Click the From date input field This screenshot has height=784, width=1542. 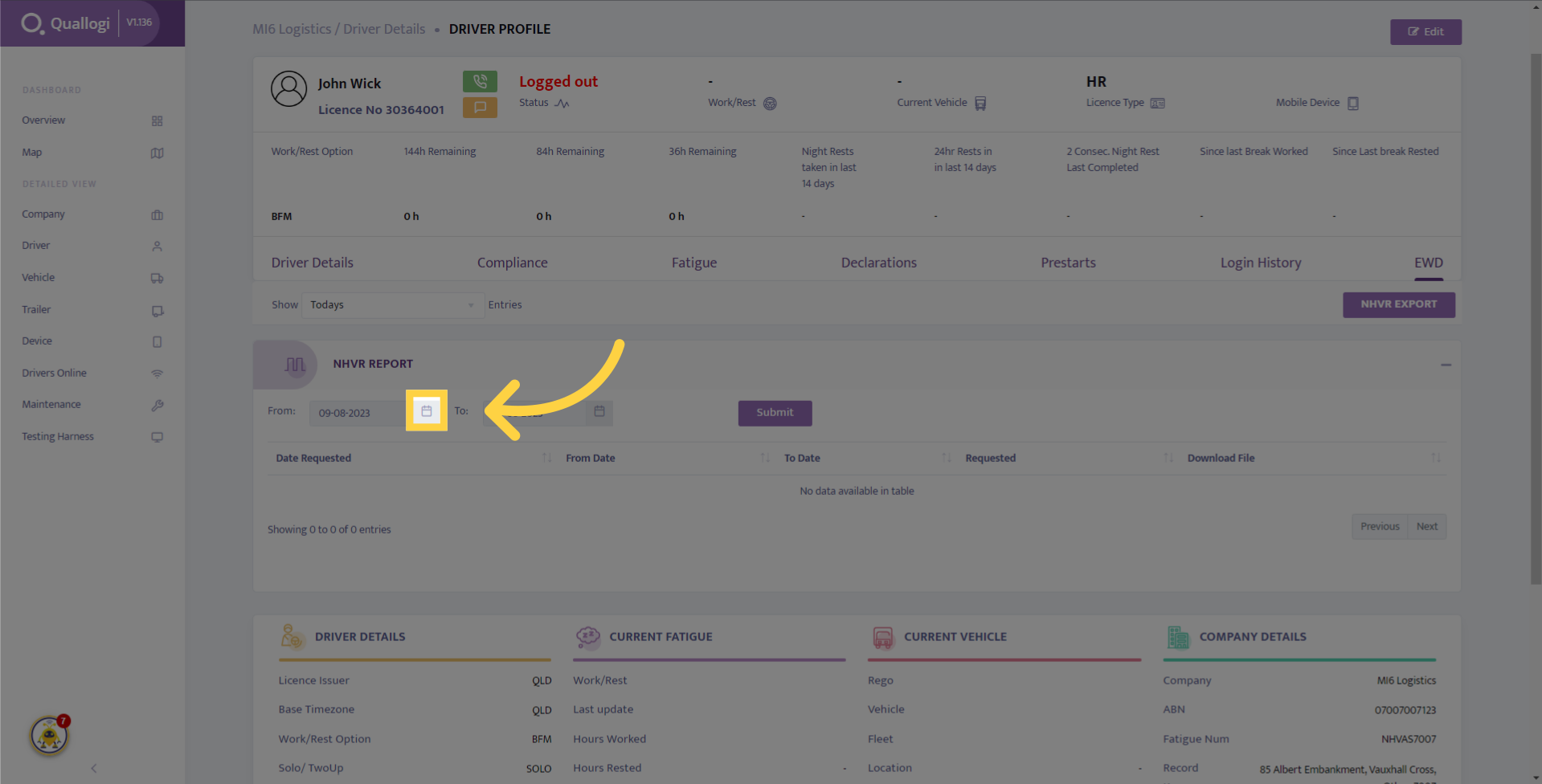coord(358,413)
